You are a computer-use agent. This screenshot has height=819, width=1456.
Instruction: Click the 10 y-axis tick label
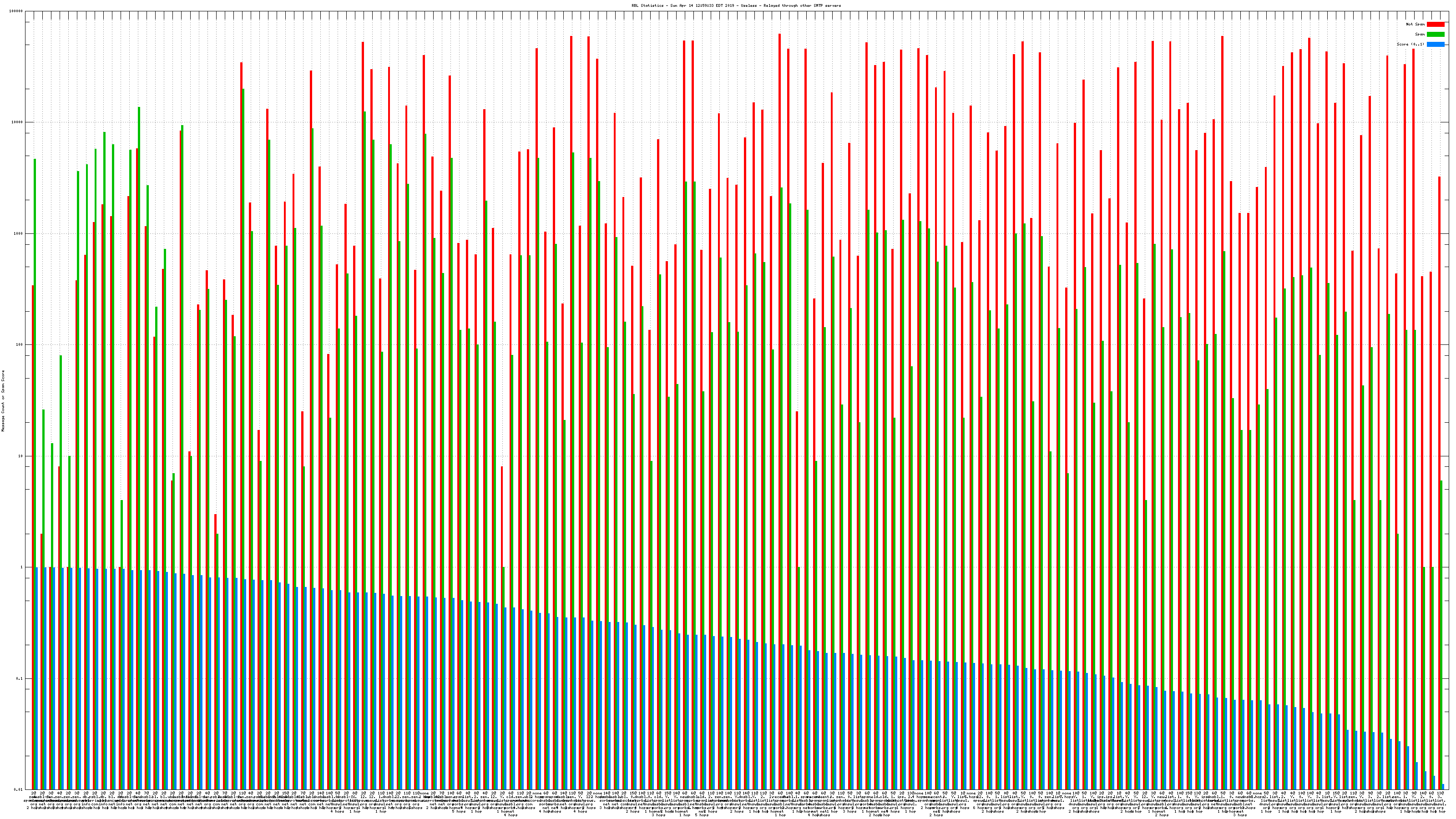[x=21, y=456]
